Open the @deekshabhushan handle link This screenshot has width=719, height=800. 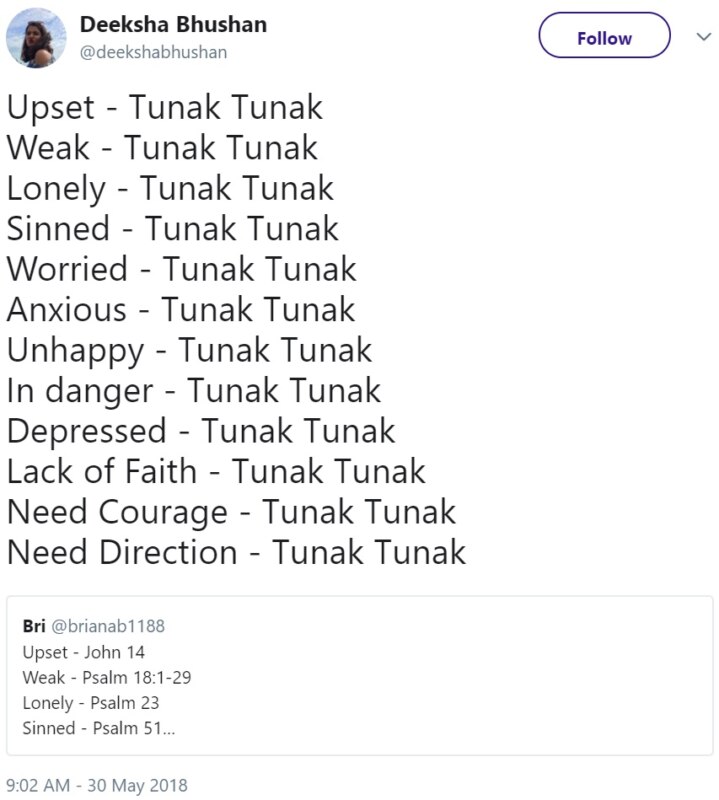coord(154,53)
